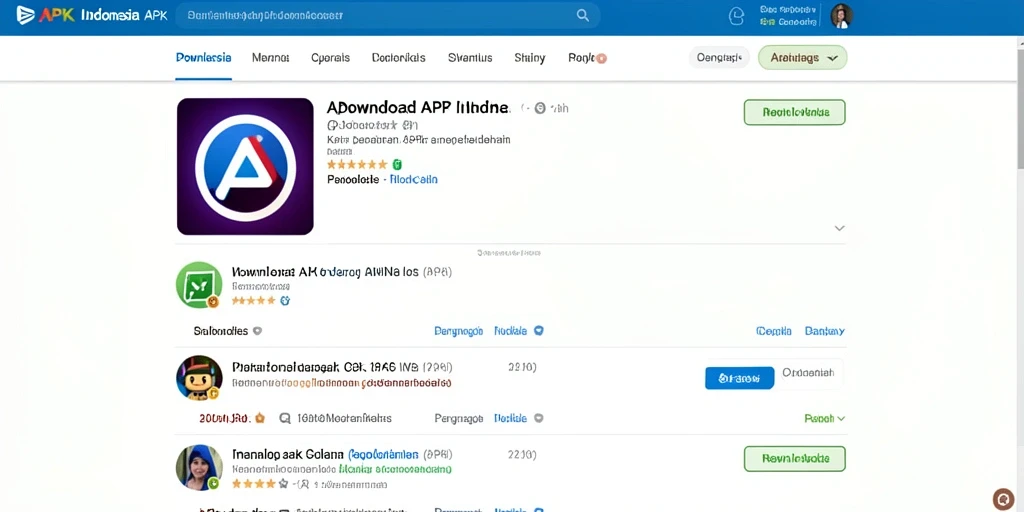Image resolution: width=1024 pixels, height=512 pixels.
Task: Click green download button on main app card
Action: [795, 112]
